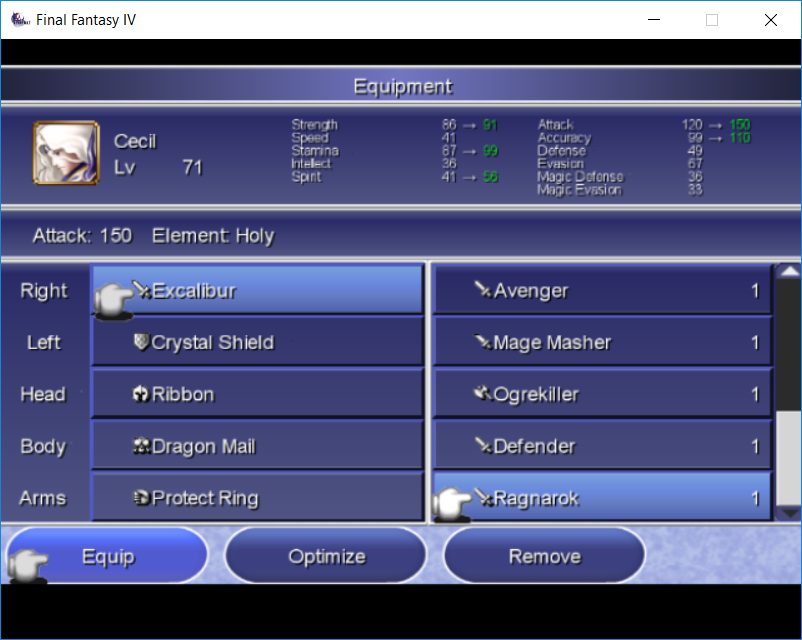
Task: Click the Strength stat label
Action: [x=315, y=125]
